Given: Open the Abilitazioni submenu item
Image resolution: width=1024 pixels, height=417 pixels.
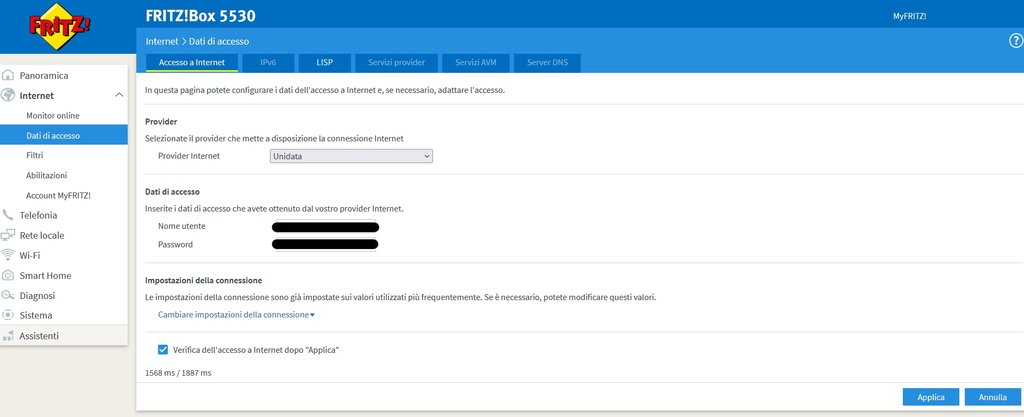Looking at the screenshot, I should 46,176.
